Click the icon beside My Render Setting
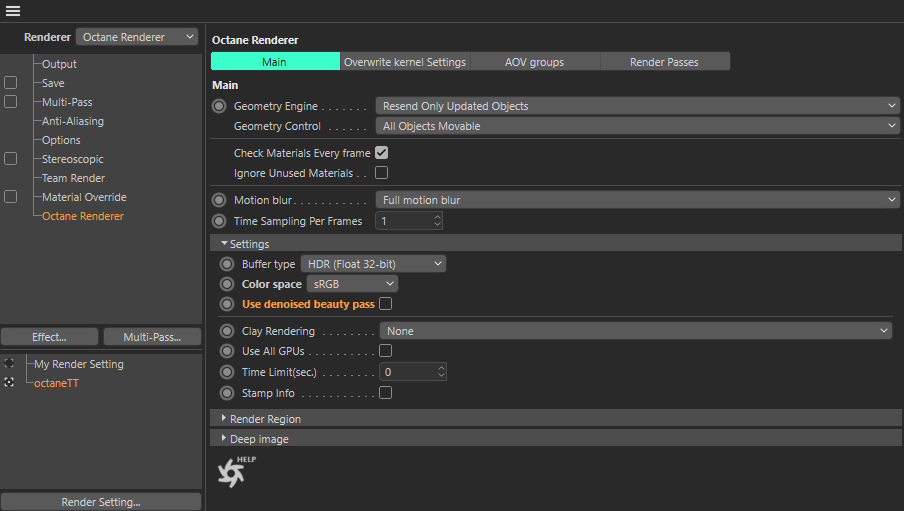 pyautogui.click(x=9, y=364)
